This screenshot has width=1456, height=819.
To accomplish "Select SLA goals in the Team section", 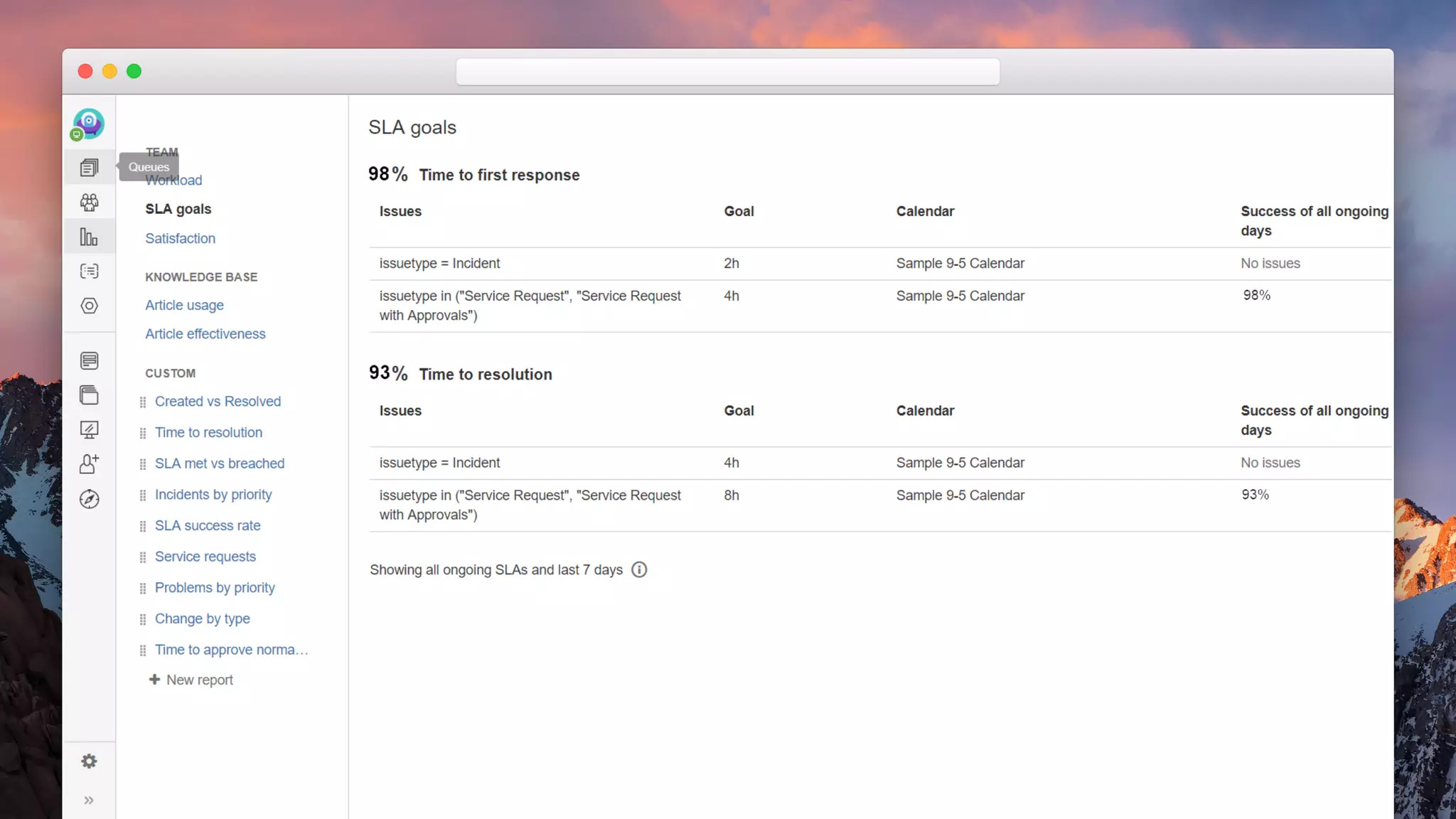I will click(178, 209).
